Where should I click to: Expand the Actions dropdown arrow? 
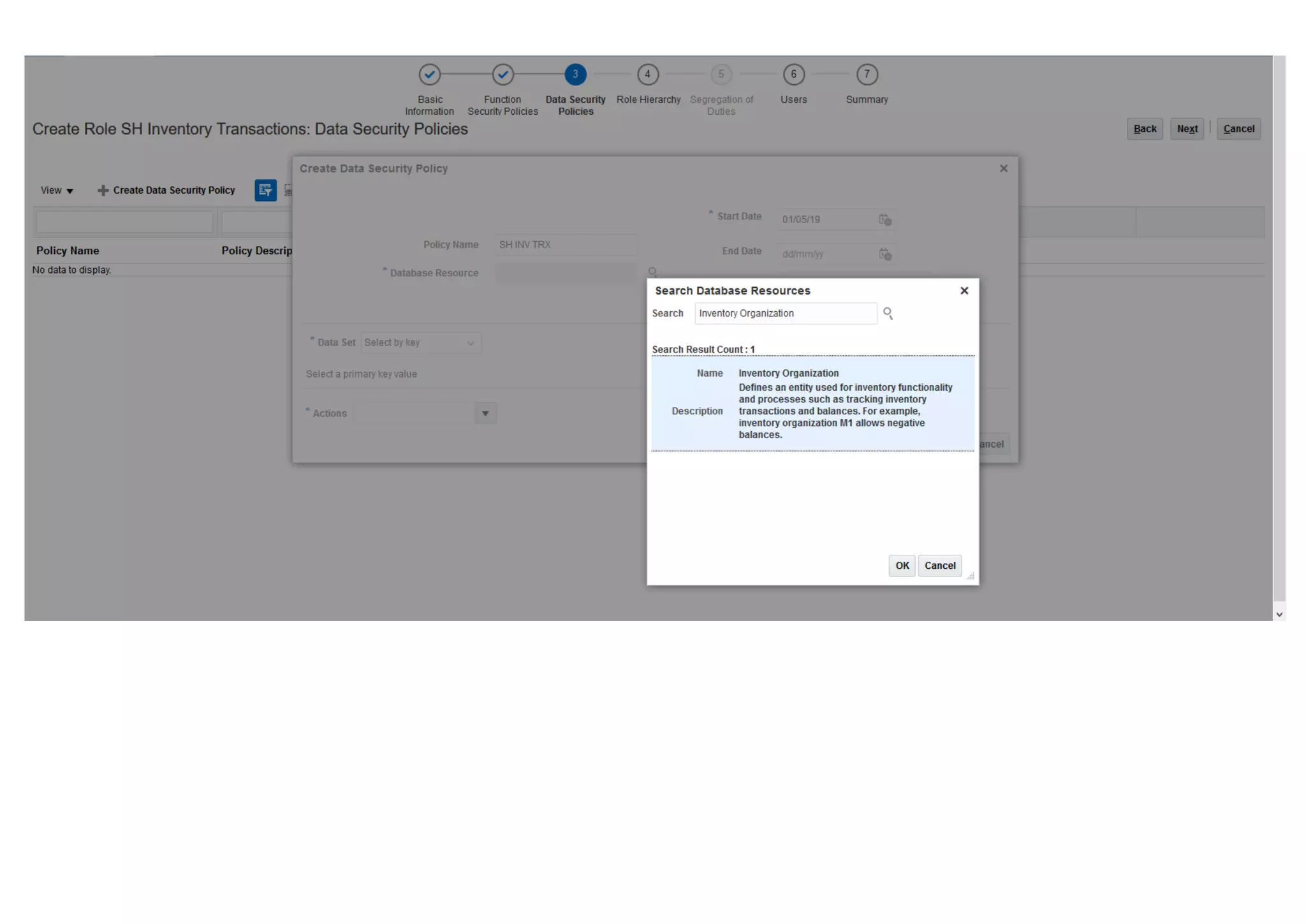click(x=485, y=413)
